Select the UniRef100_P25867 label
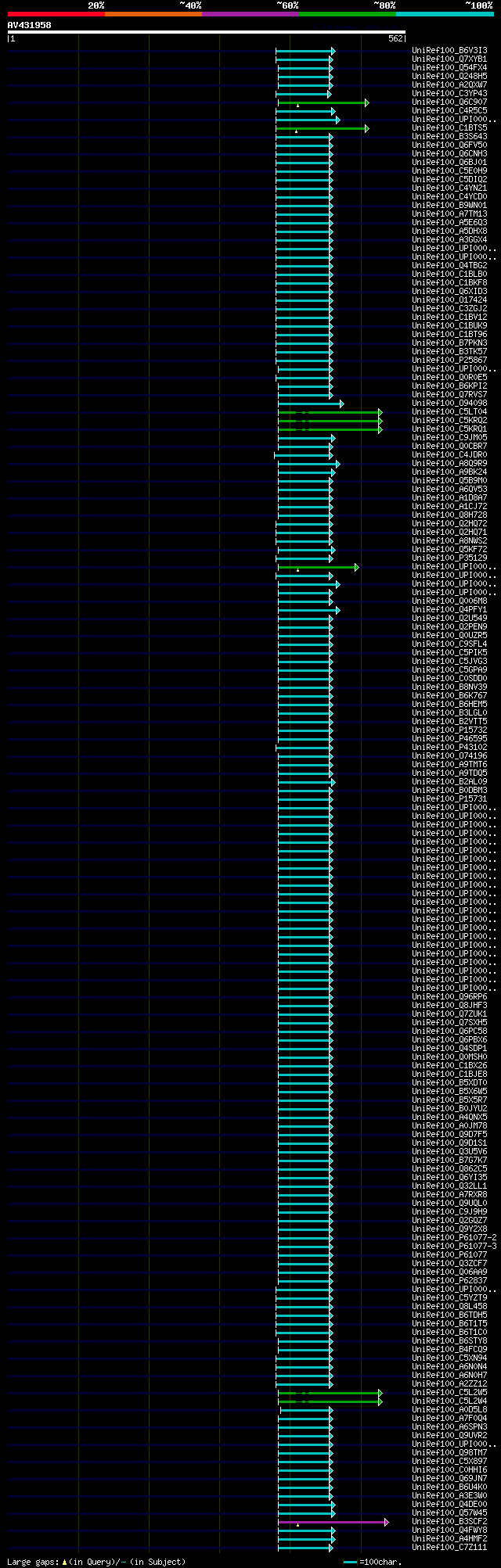This screenshot has width=501, height=1568. pos(449,360)
